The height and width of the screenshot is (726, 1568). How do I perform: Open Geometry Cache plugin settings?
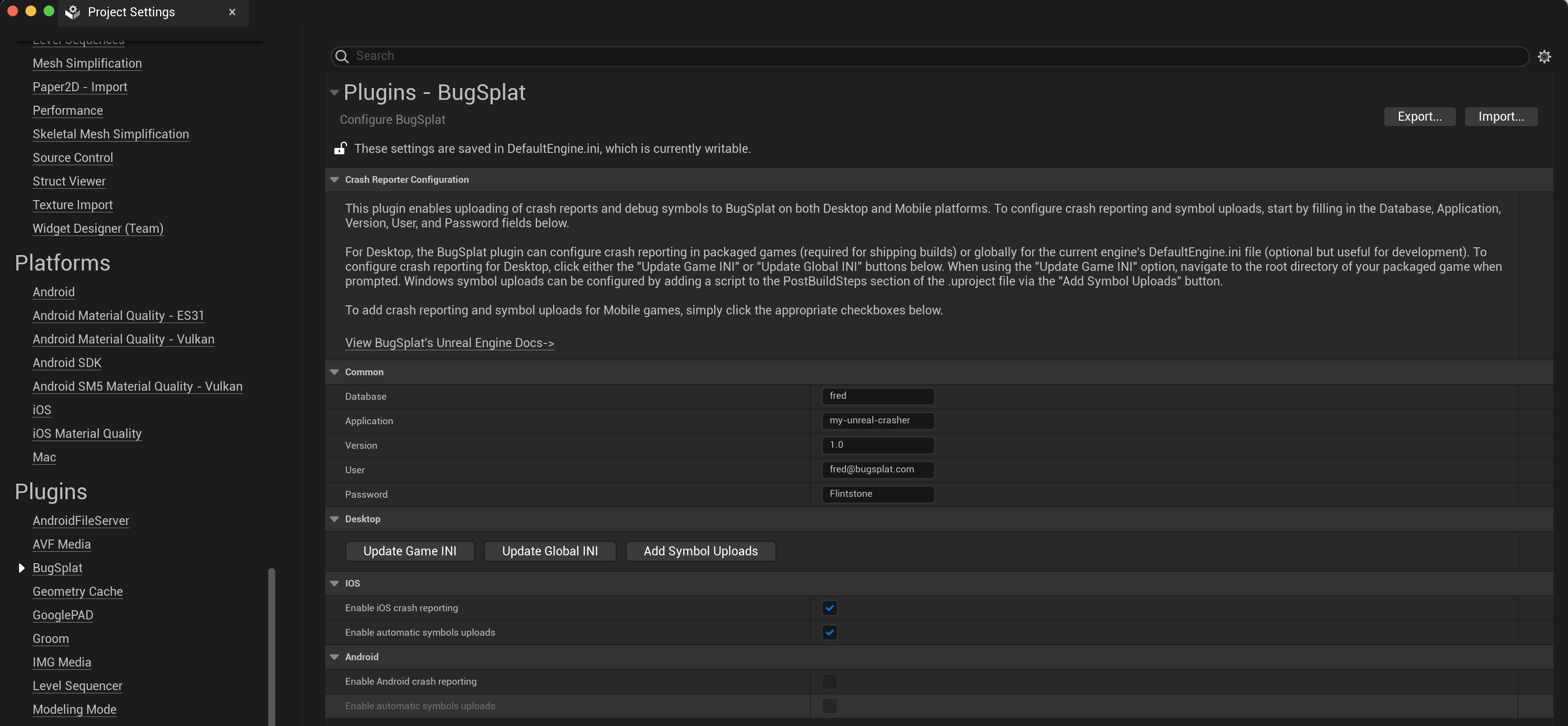point(78,592)
